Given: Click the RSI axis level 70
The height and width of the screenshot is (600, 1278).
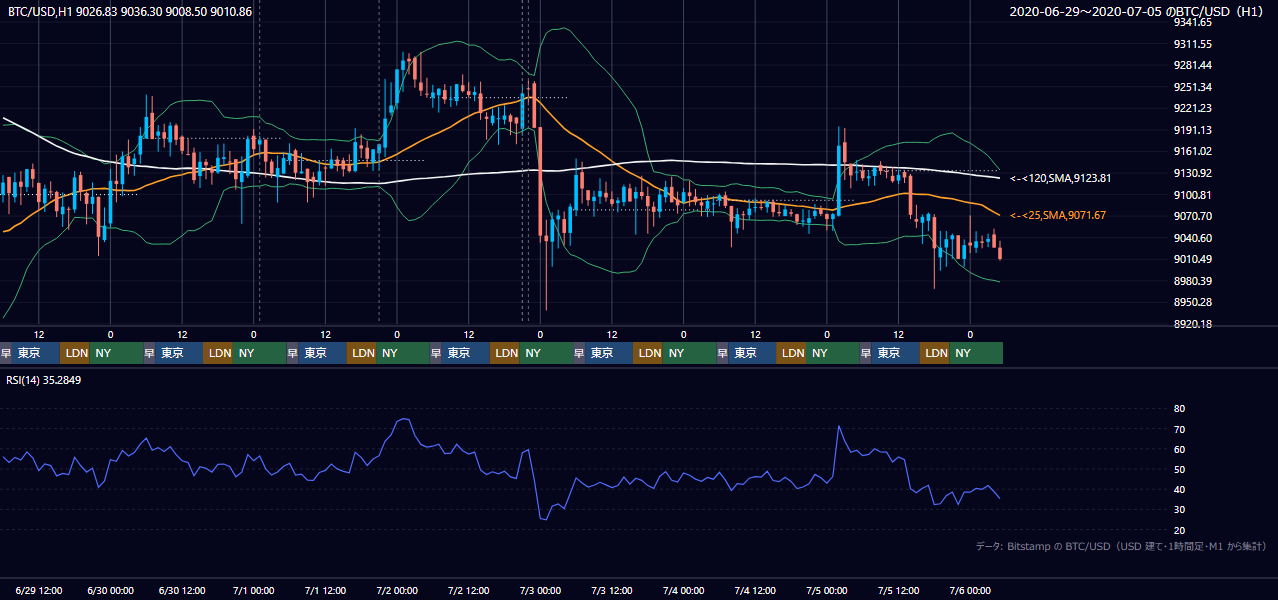Looking at the screenshot, I should (1179, 429).
